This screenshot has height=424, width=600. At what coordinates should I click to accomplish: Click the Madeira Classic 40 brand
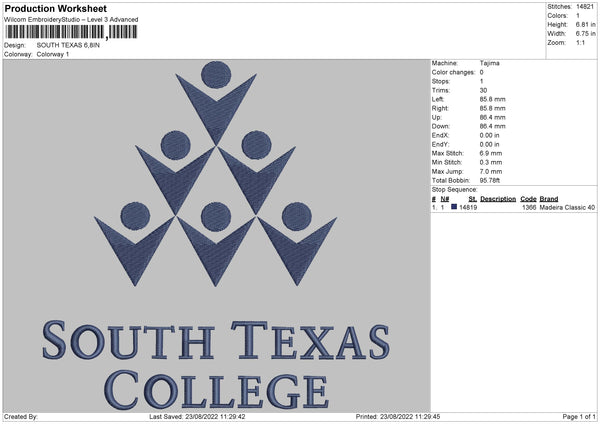click(567, 207)
